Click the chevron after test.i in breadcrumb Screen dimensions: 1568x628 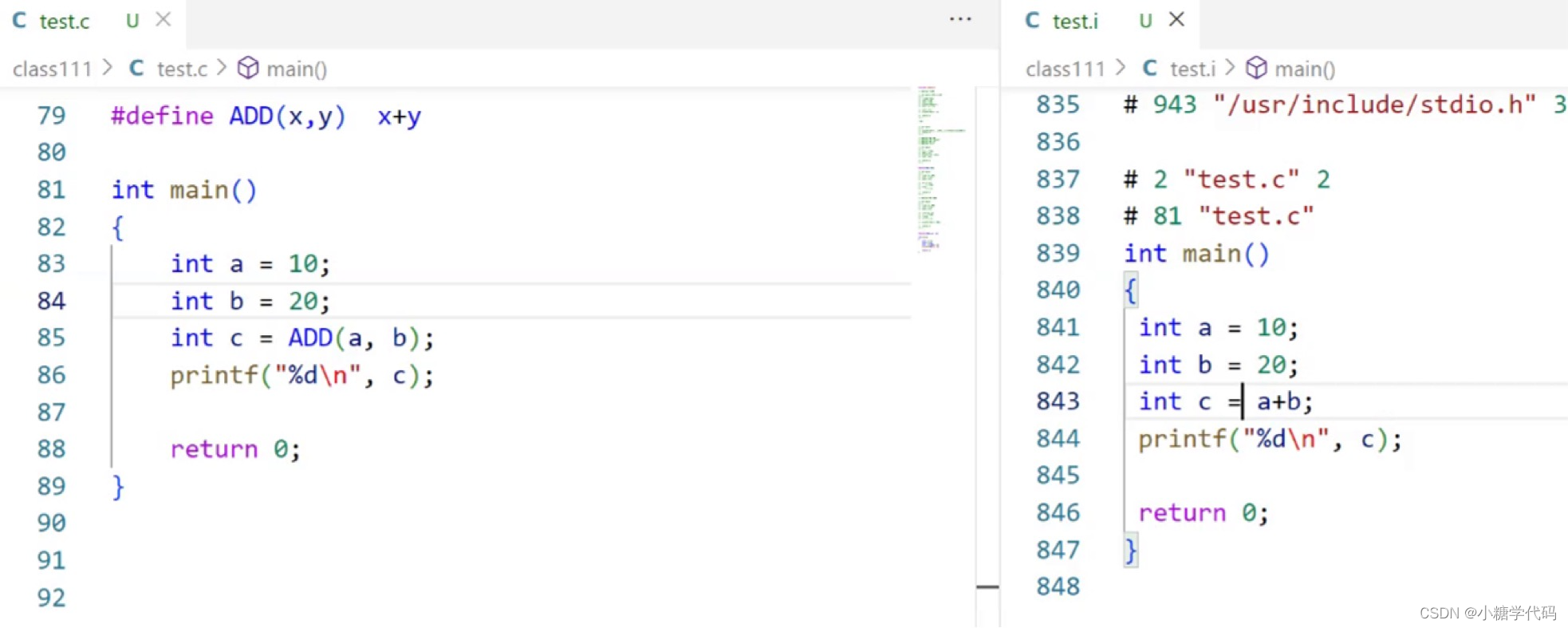(1230, 69)
